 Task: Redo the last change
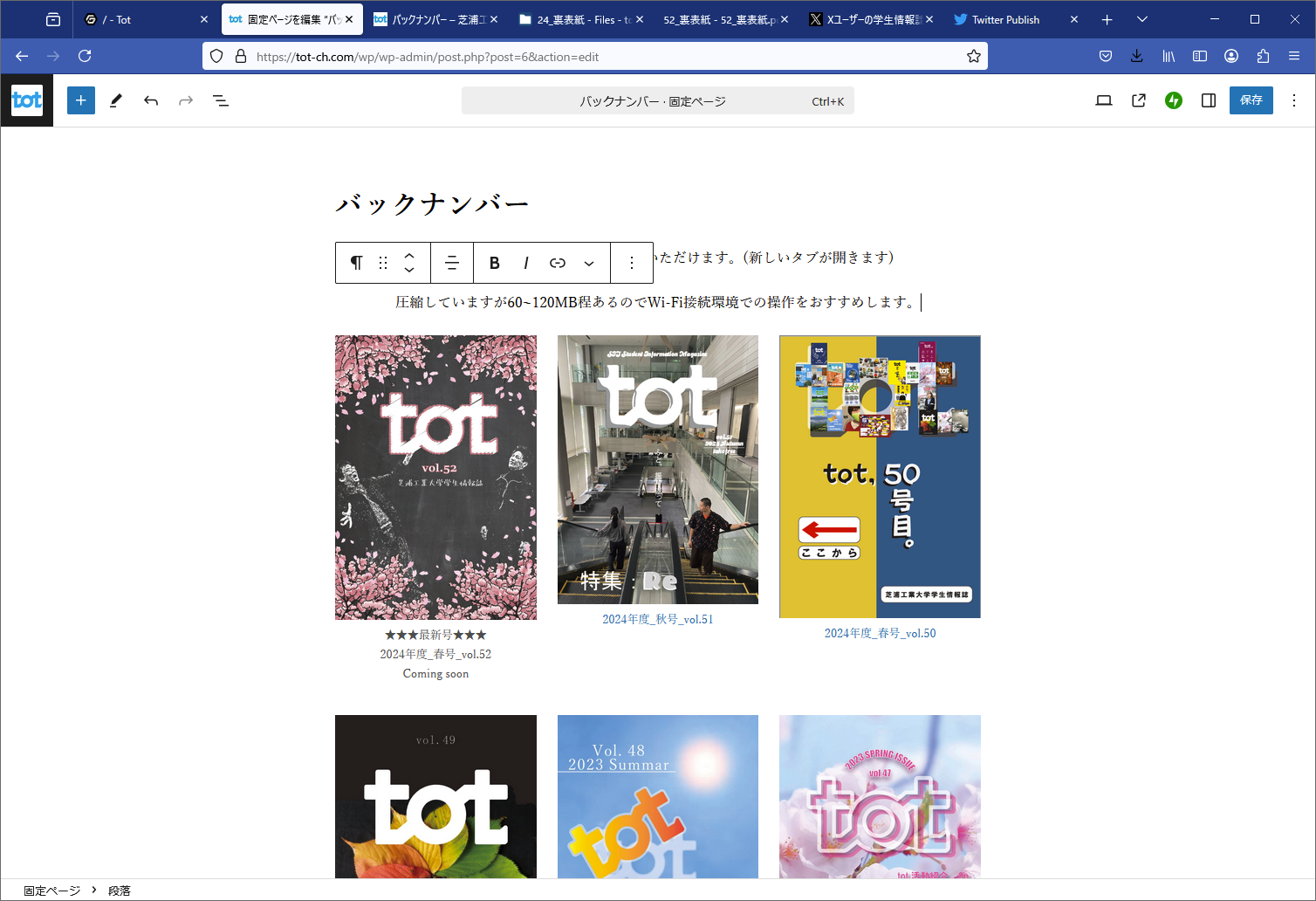185,100
